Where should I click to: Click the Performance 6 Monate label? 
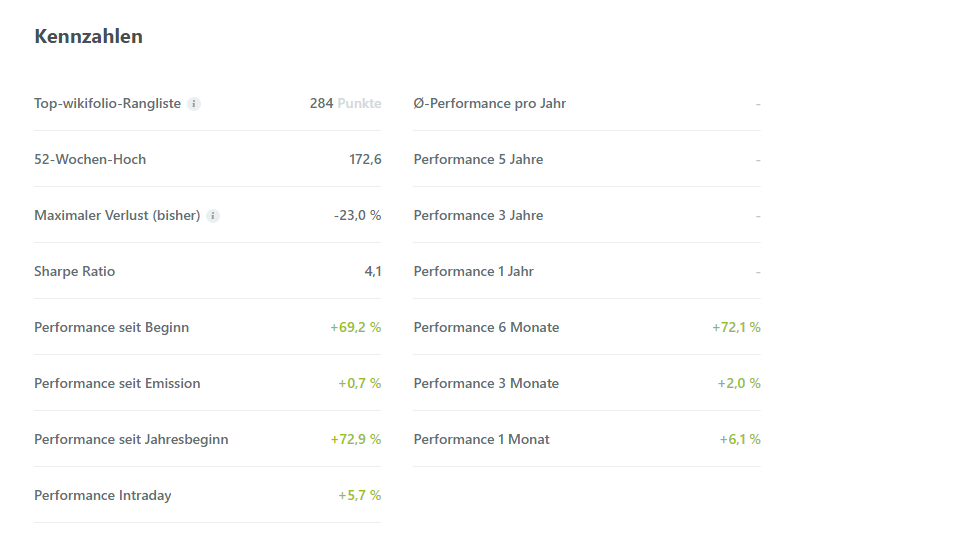pos(486,328)
